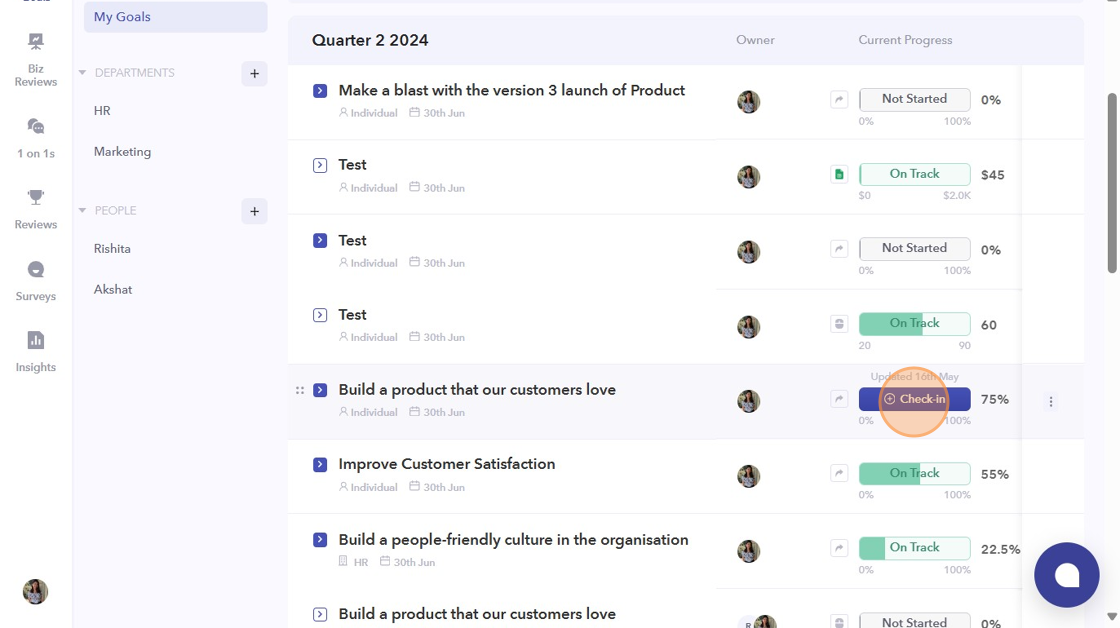Open Biz Reviews in the sidebar
Viewport: 1120px width, 628px height.
pos(36,58)
